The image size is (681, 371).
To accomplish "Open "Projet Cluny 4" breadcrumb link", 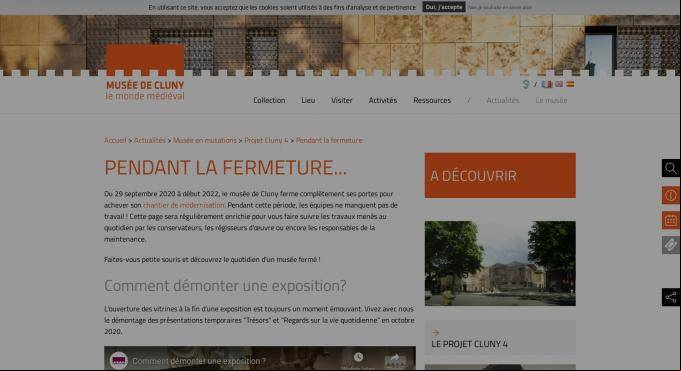I will (x=266, y=140).
